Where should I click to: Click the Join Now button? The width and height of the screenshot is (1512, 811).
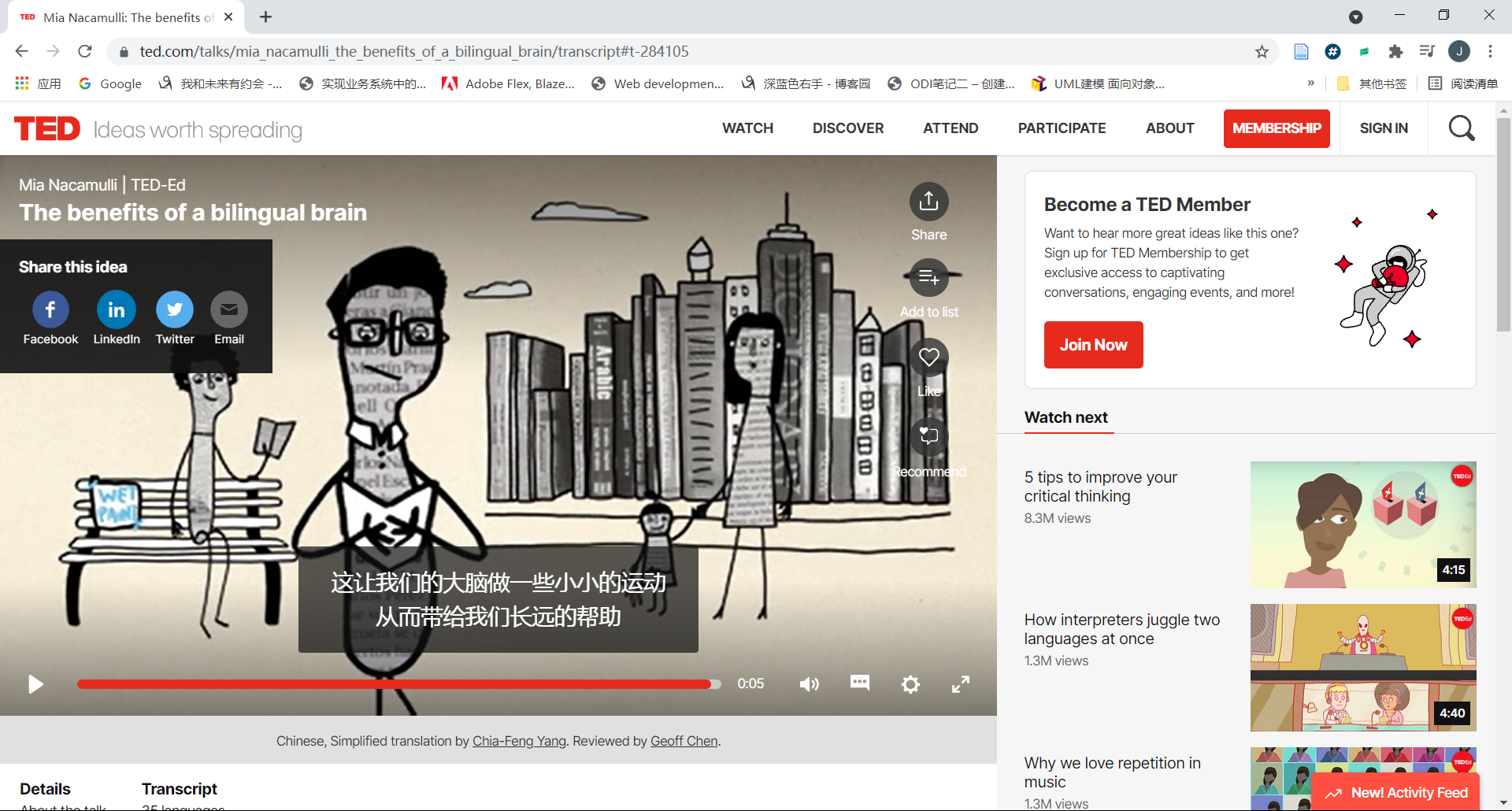[x=1093, y=345]
